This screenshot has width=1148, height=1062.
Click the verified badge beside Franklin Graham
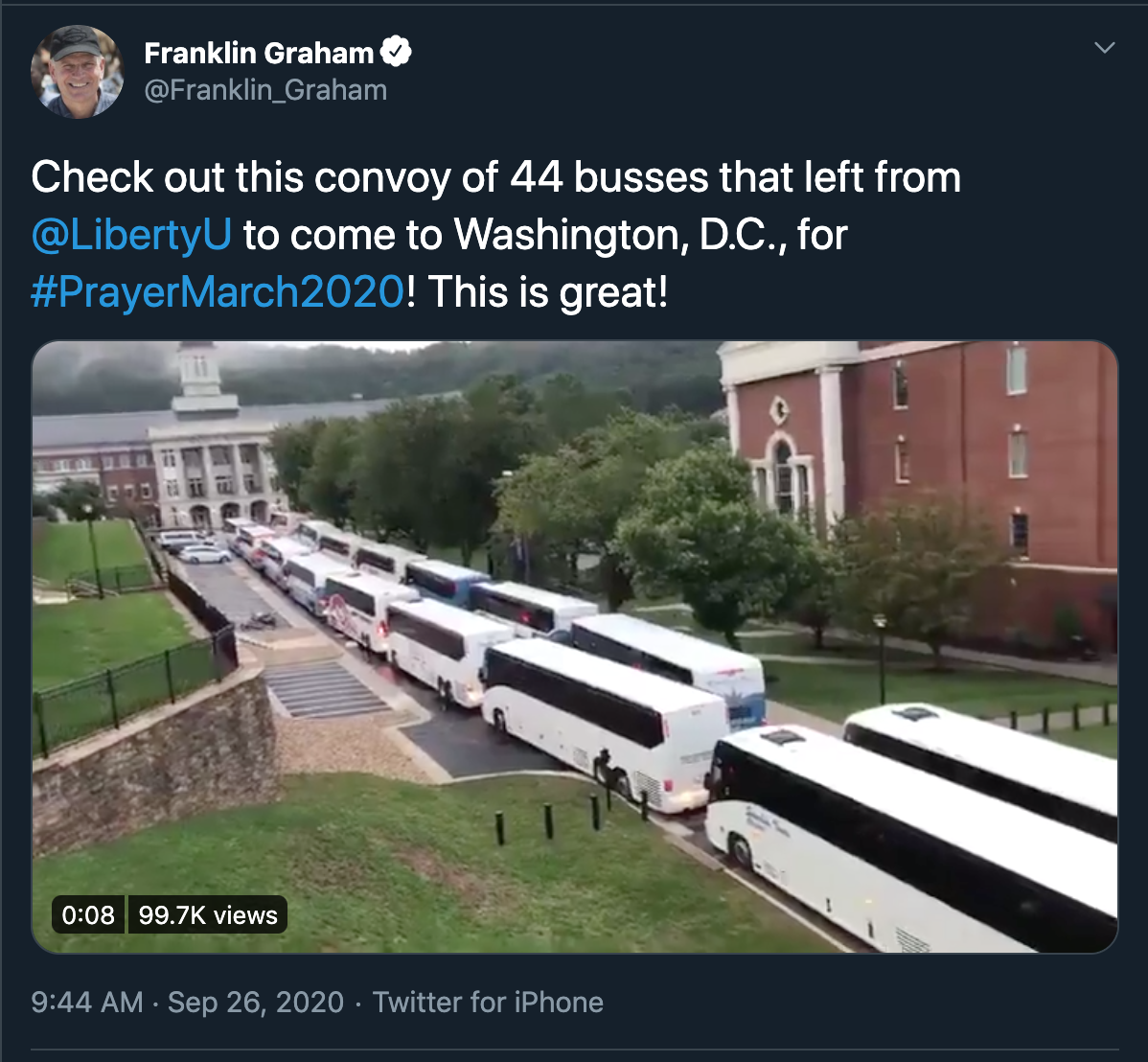tap(397, 53)
